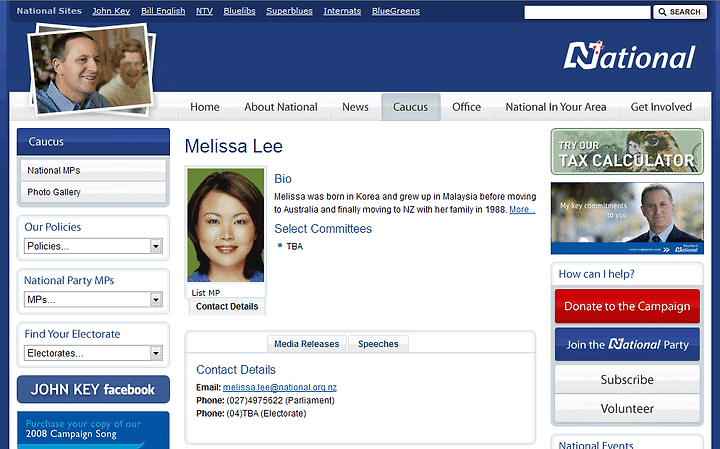
Task: Visit the Superblues link
Action: (x=289, y=11)
